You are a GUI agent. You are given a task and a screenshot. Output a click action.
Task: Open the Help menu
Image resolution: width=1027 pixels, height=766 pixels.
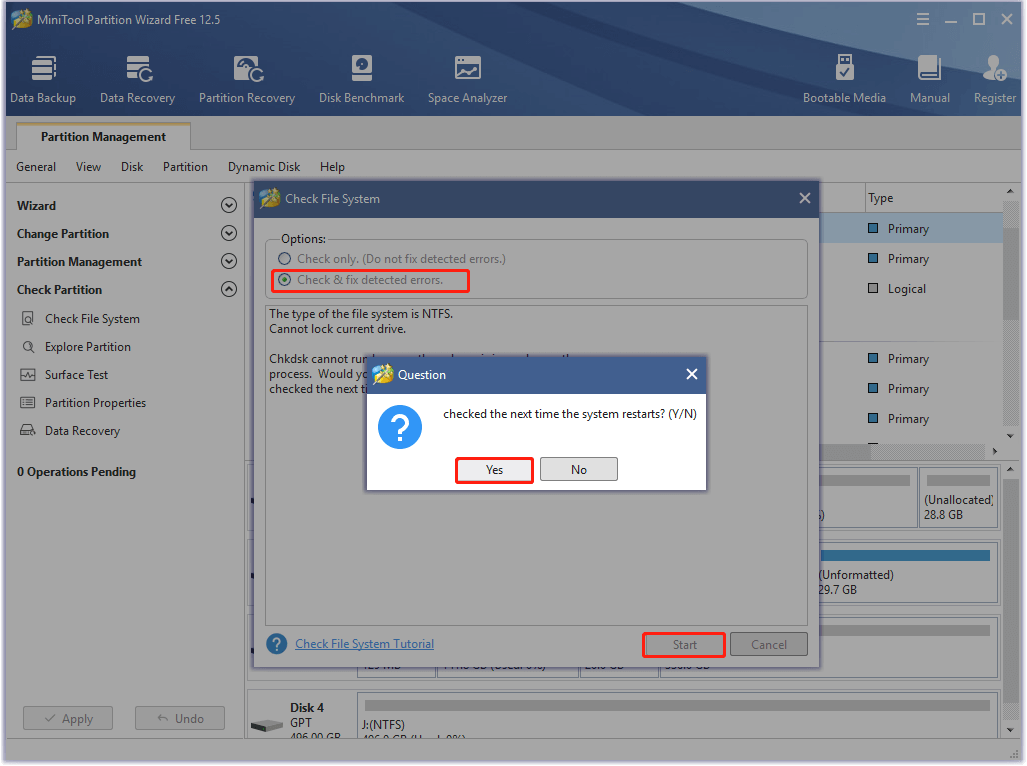pos(332,167)
